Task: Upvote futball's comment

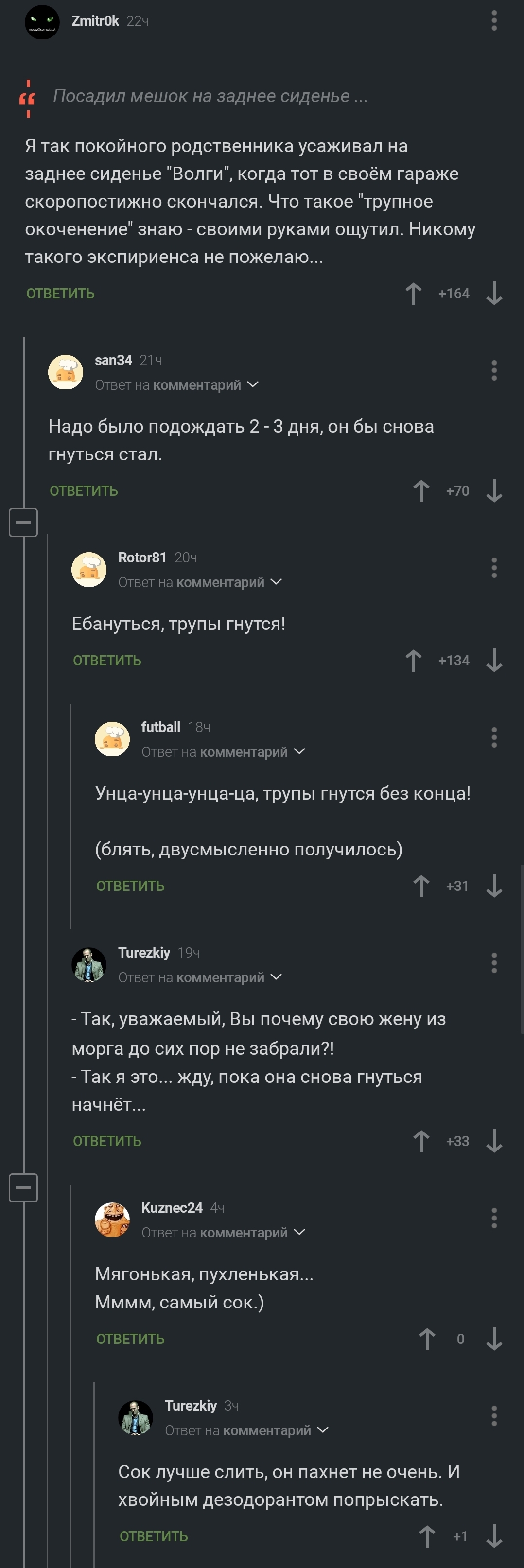Action: click(x=420, y=886)
